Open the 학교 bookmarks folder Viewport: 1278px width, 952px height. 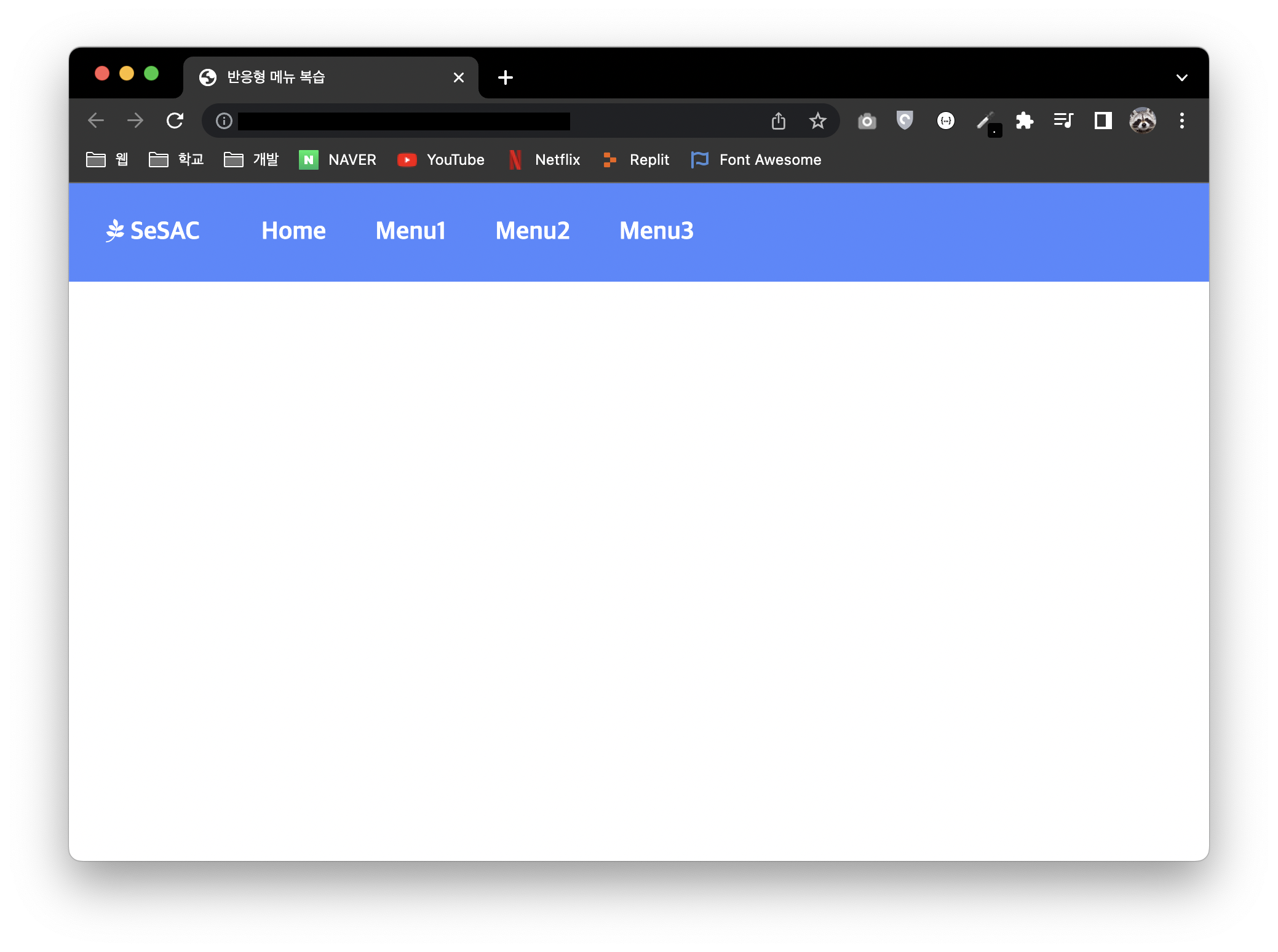coord(177,160)
